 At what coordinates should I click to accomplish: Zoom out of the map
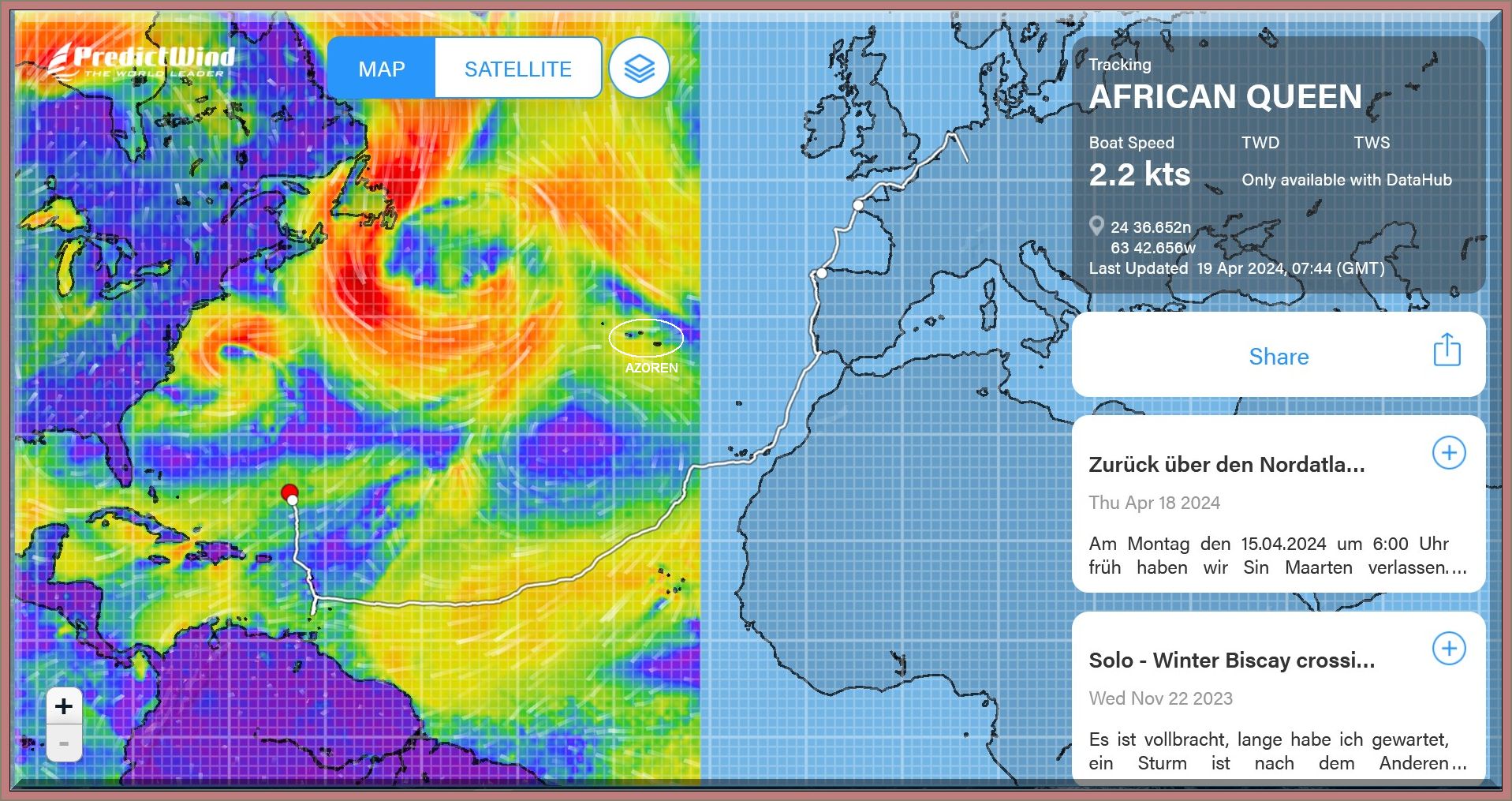[64, 744]
